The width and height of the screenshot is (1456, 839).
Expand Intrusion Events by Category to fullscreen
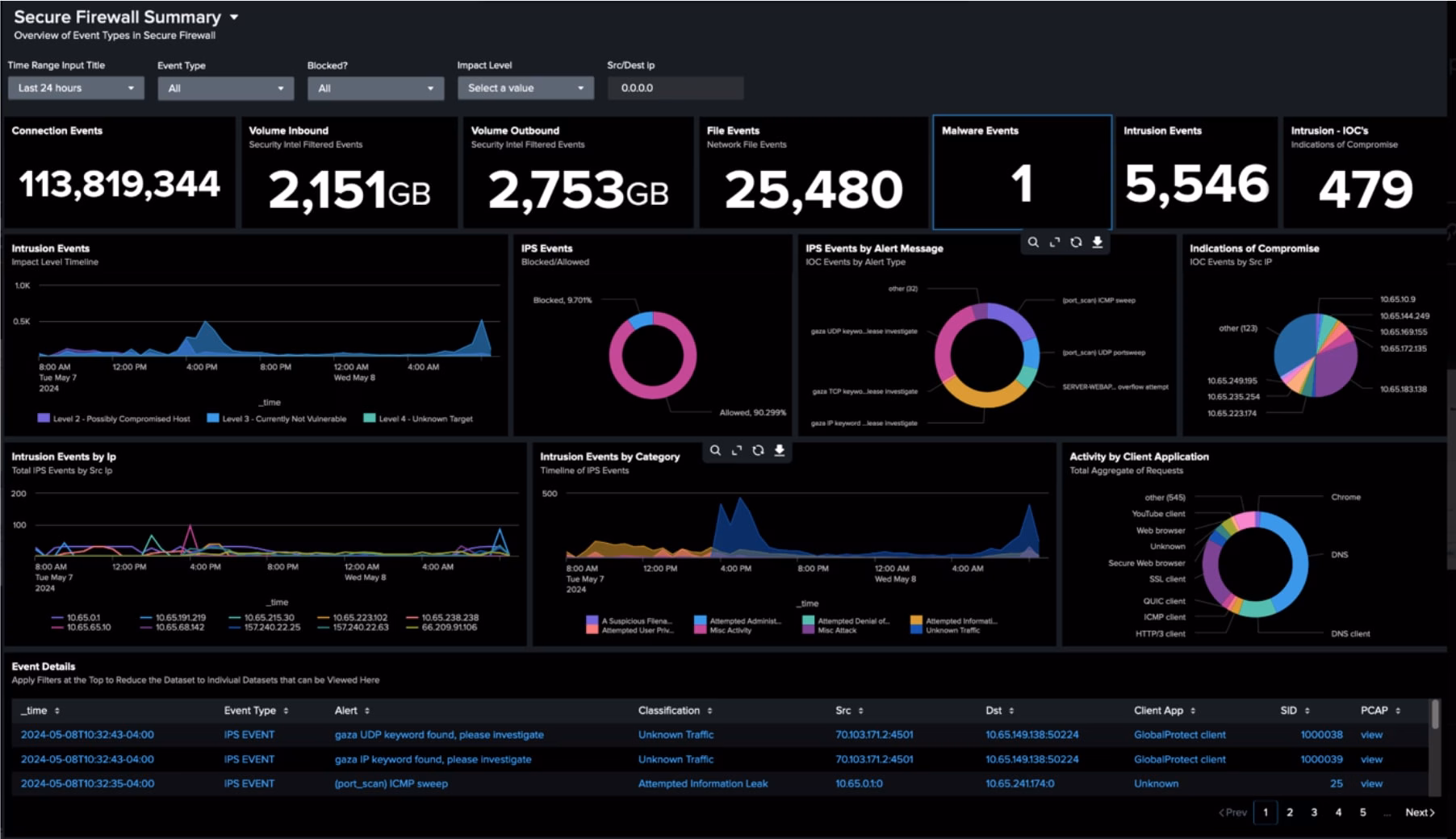point(736,450)
